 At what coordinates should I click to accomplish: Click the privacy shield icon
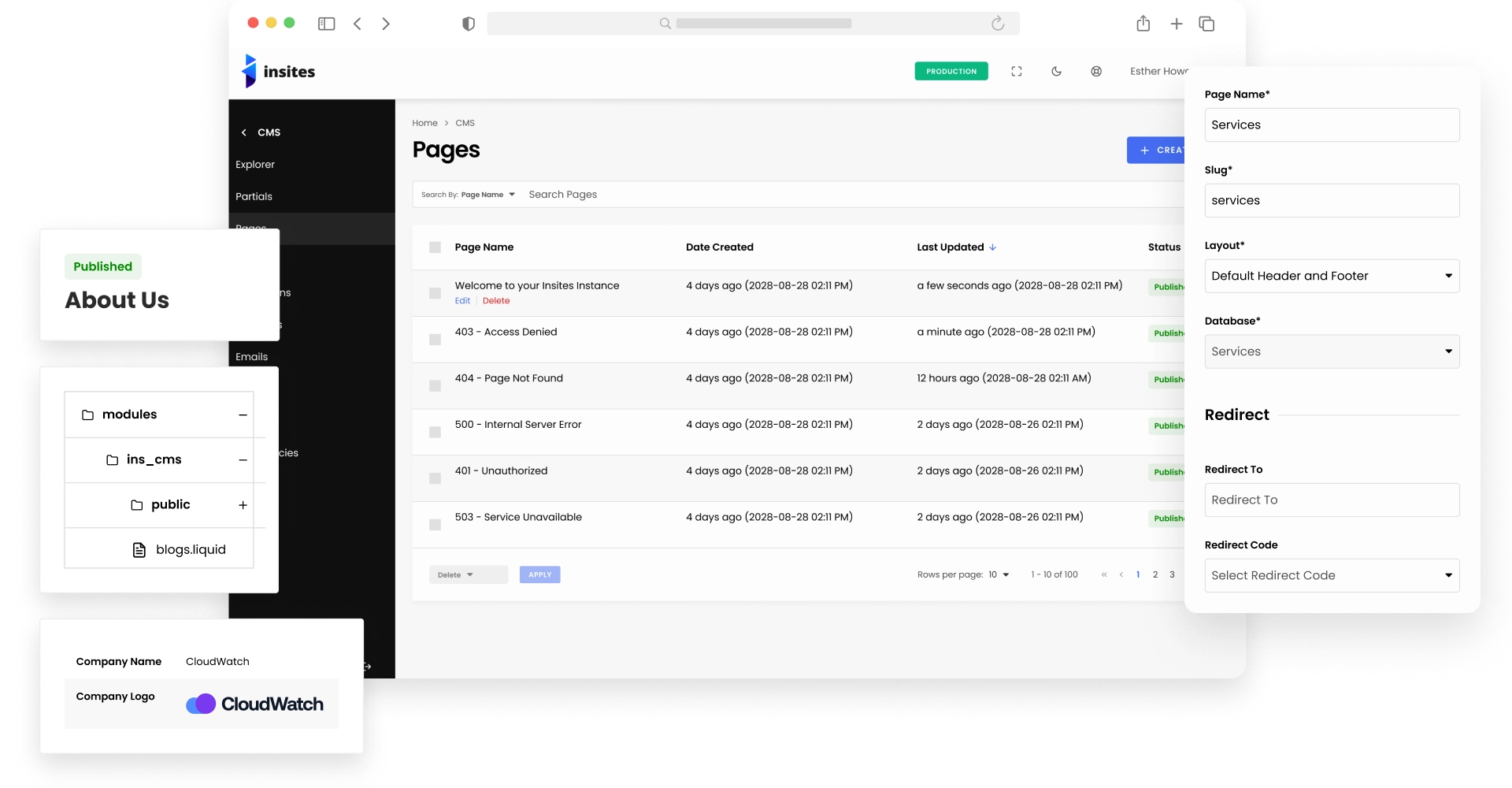click(469, 24)
